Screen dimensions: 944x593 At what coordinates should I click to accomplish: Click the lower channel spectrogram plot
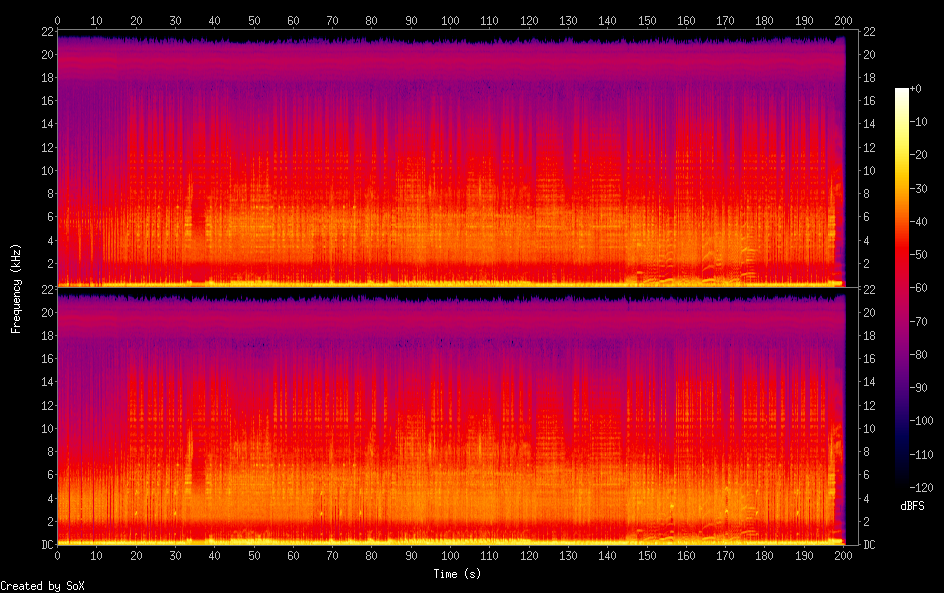point(458,416)
